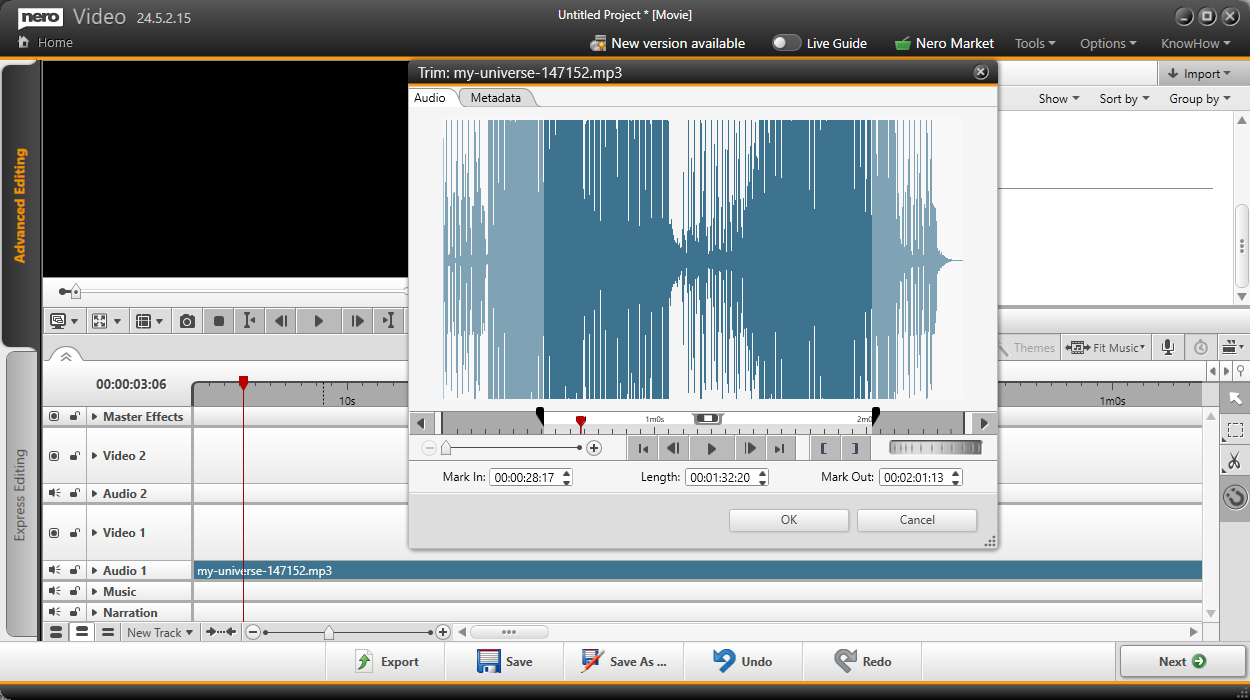Toggle the Live Guide switch
The width and height of the screenshot is (1250, 700).
tap(786, 43)
